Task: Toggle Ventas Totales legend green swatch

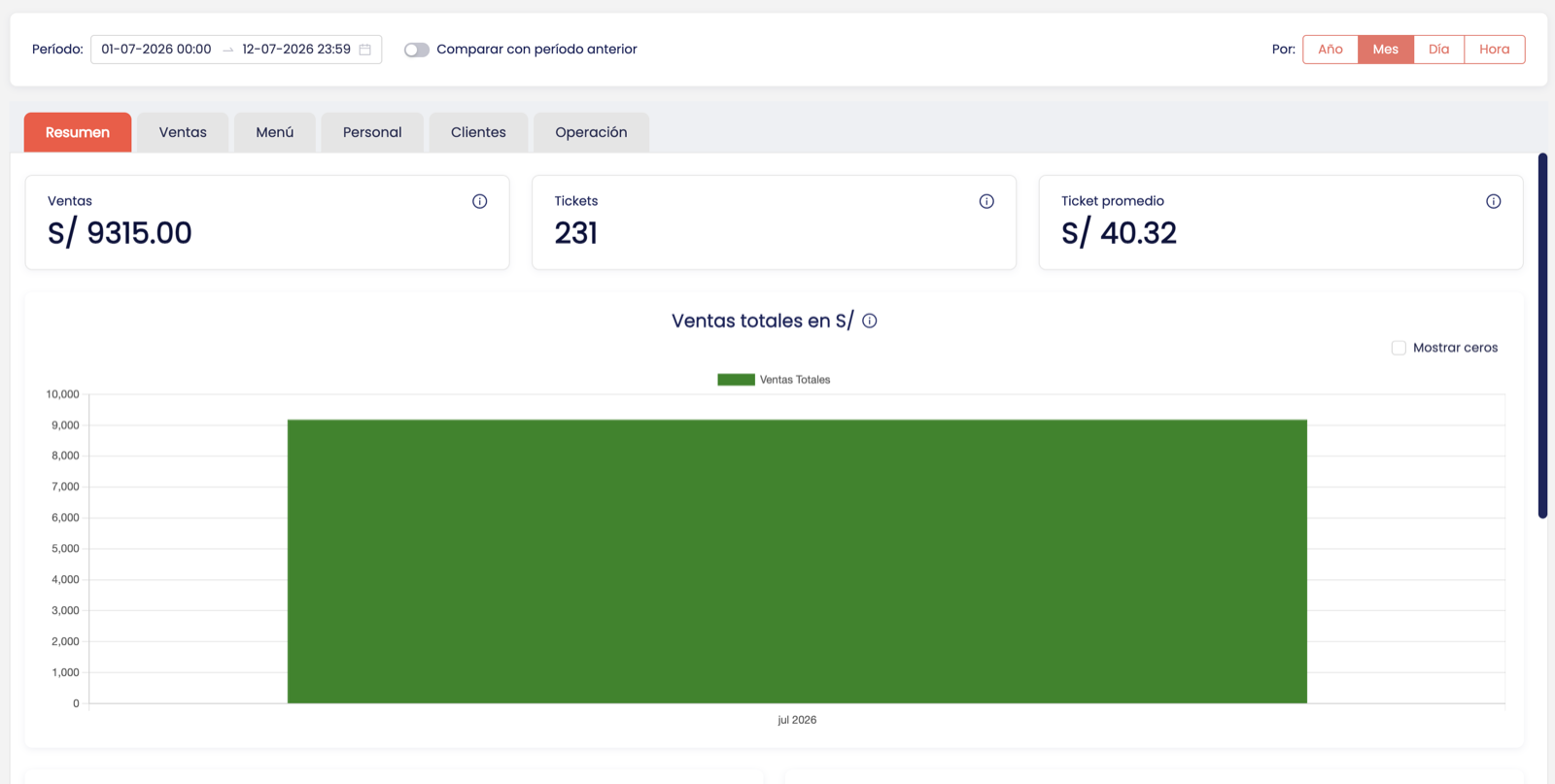Action: pyautogui.click(x=736, y=380)
